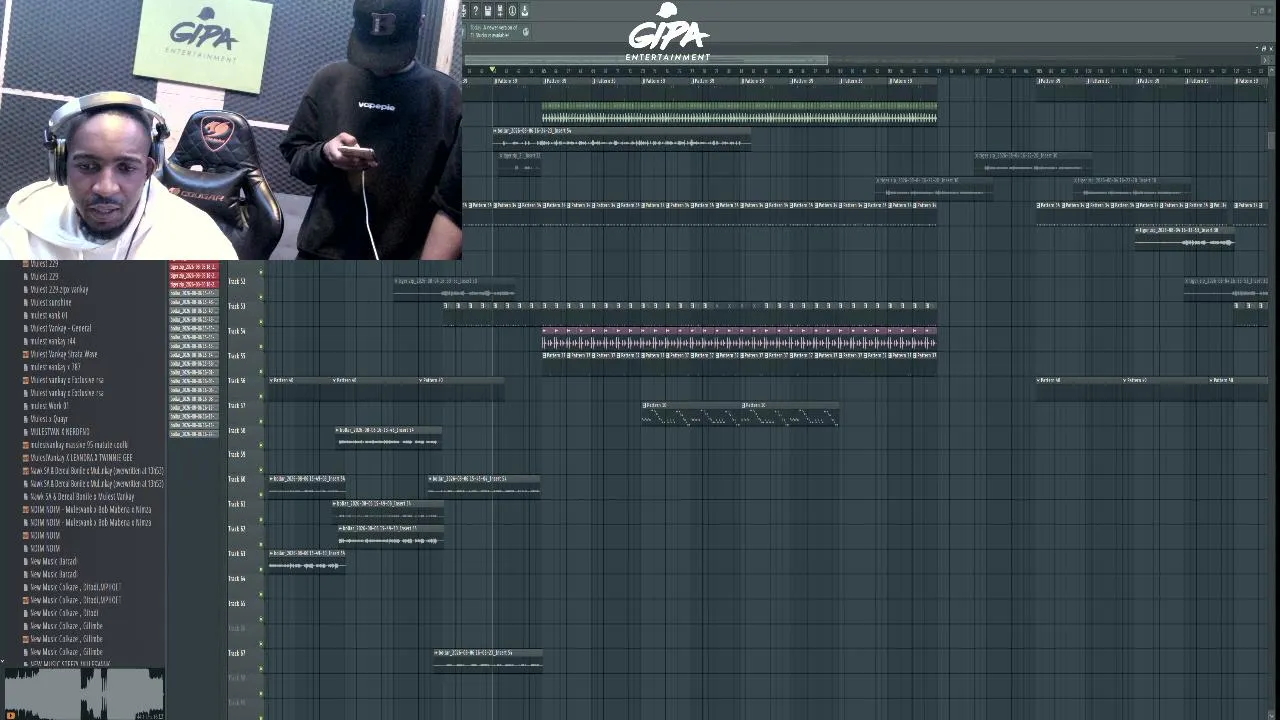Click the file icon beside Mulest Vankay - General
1280x720 pixels.
coord(26,329)
